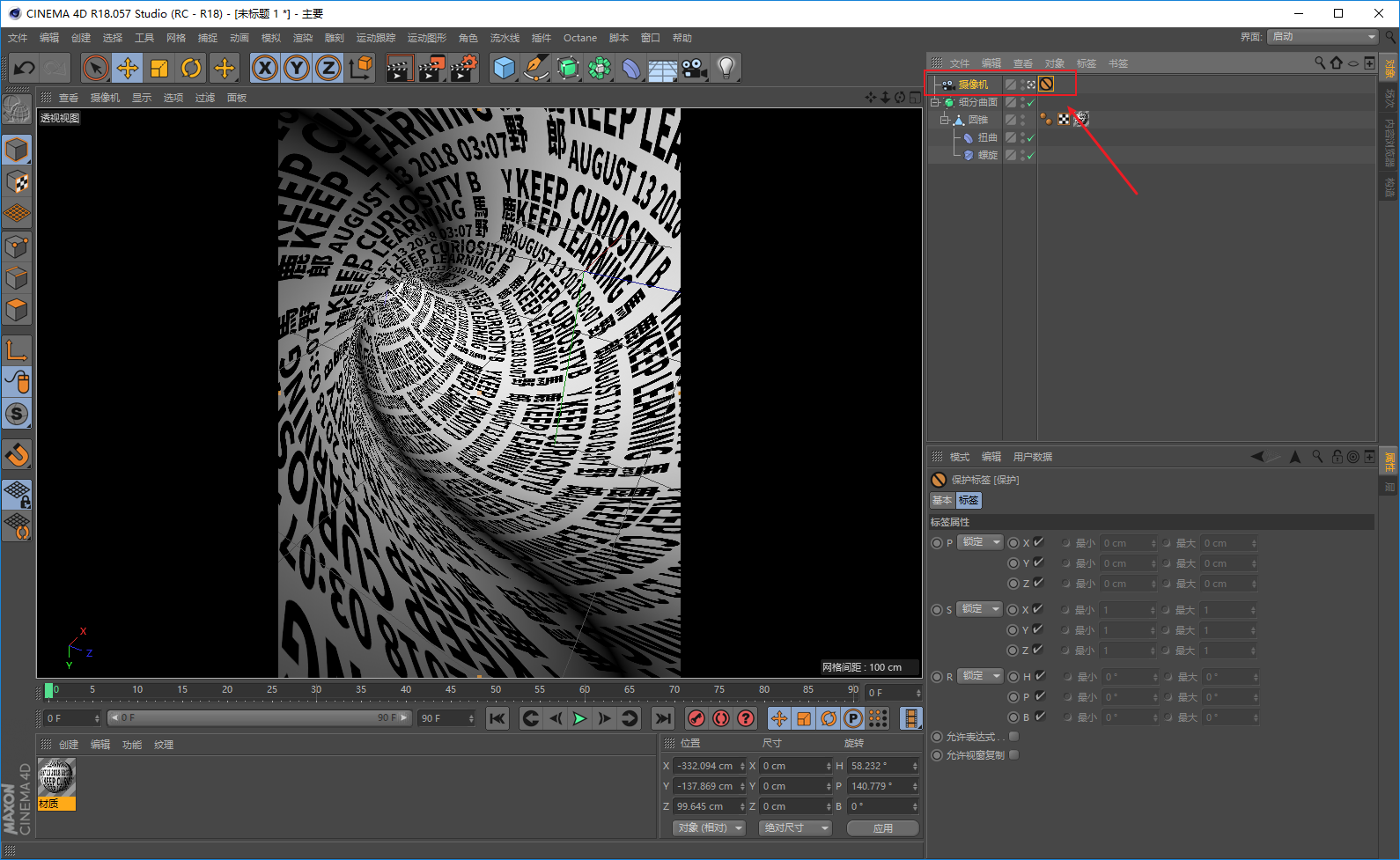
Task: Click the Bend deformer icon
Action: click(x=631, y=68)
